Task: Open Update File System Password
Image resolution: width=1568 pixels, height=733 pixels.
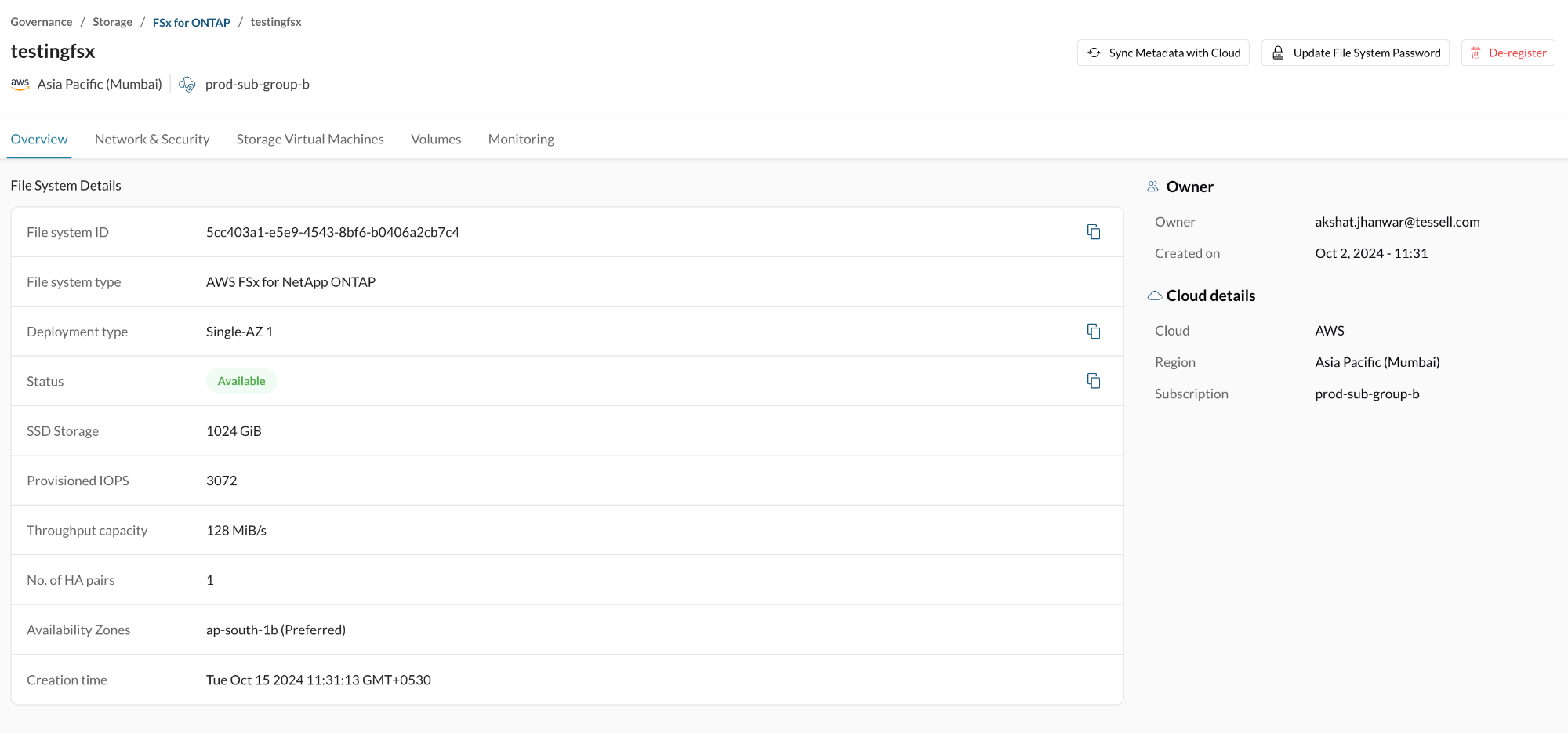Action: point(1356,53)
